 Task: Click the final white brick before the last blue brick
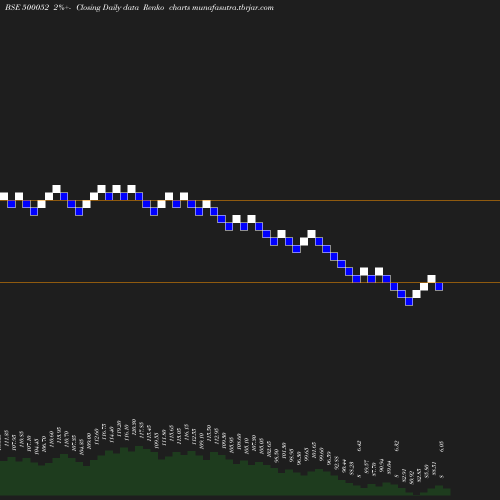431,279
